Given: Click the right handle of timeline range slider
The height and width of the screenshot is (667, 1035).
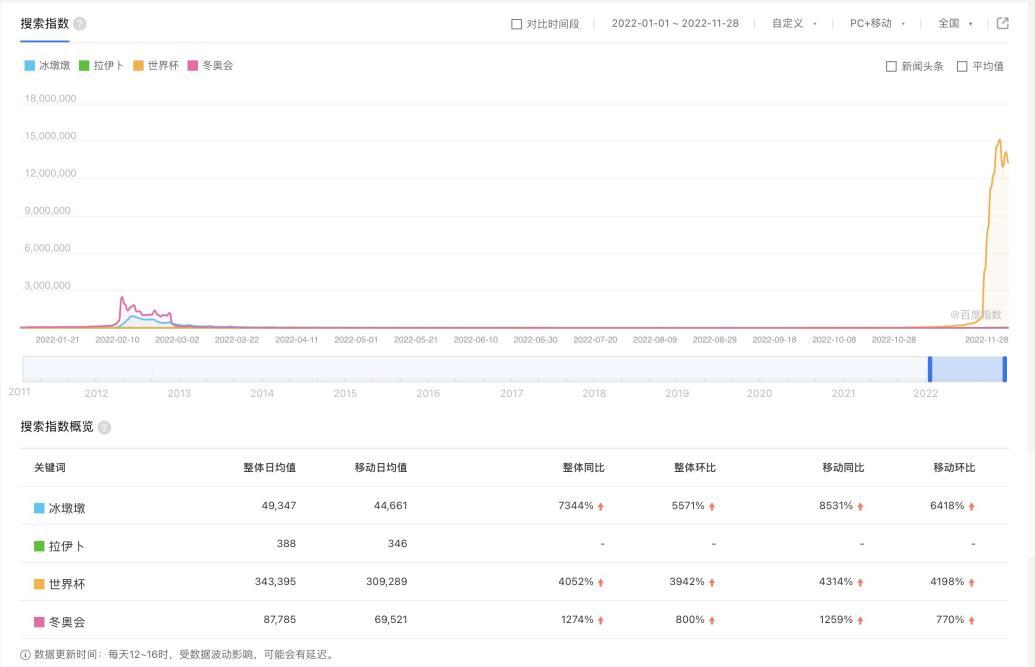Looking at the screenshot, I should point(1005,369).
